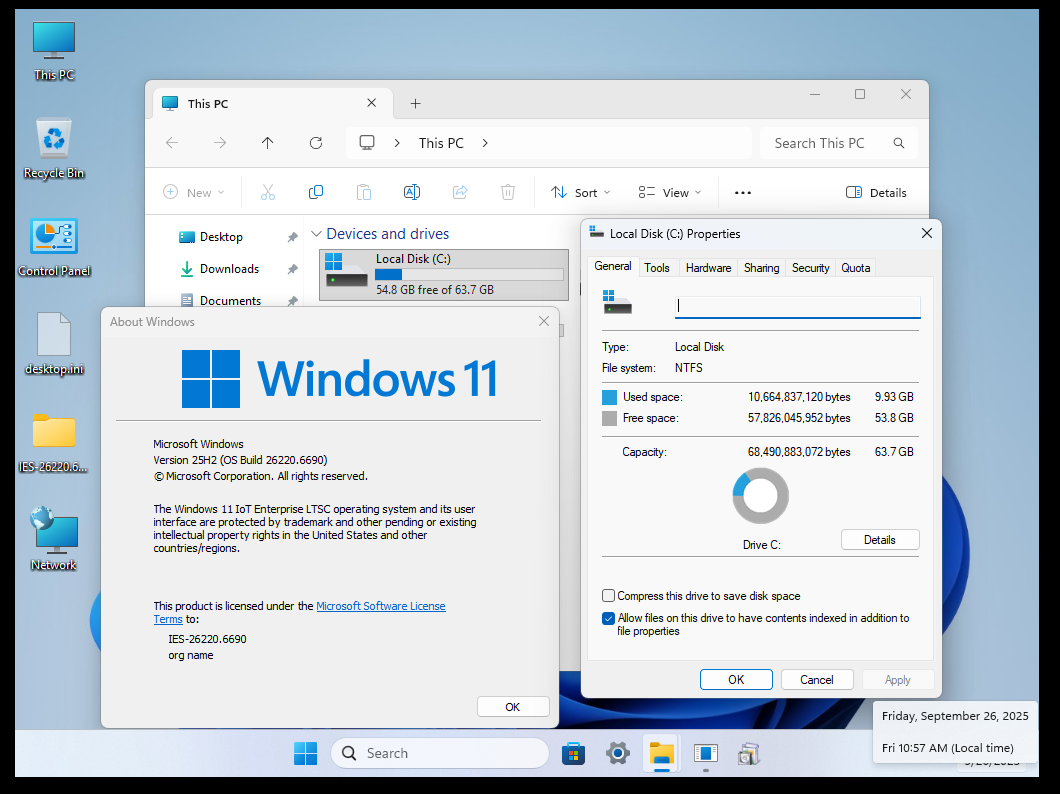Click the last taskbar app icon
This screenshot has height=794, width=1060.
coord(748,753)
